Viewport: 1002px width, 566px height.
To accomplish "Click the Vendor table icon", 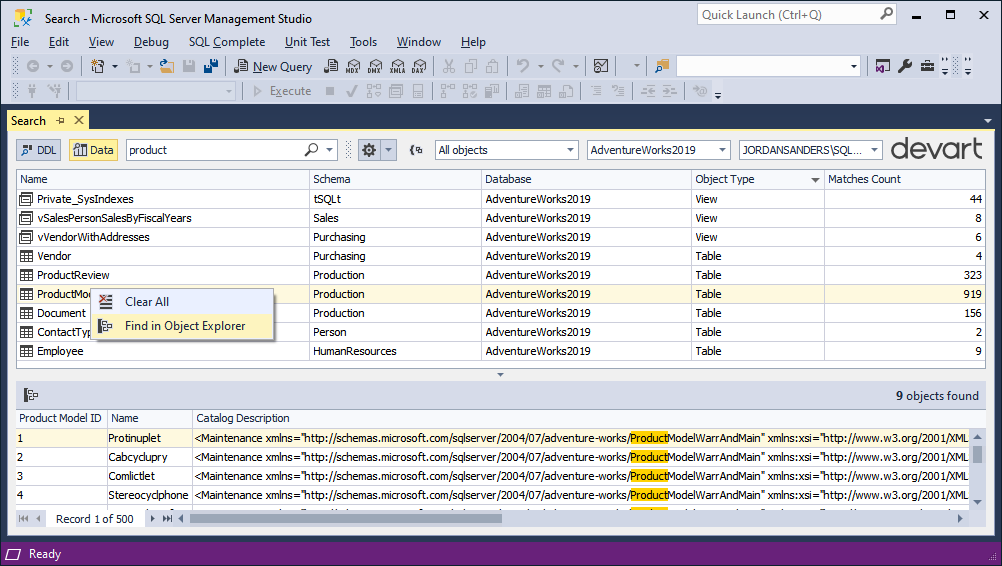I will pyautogui.click(x=26, y=256).
